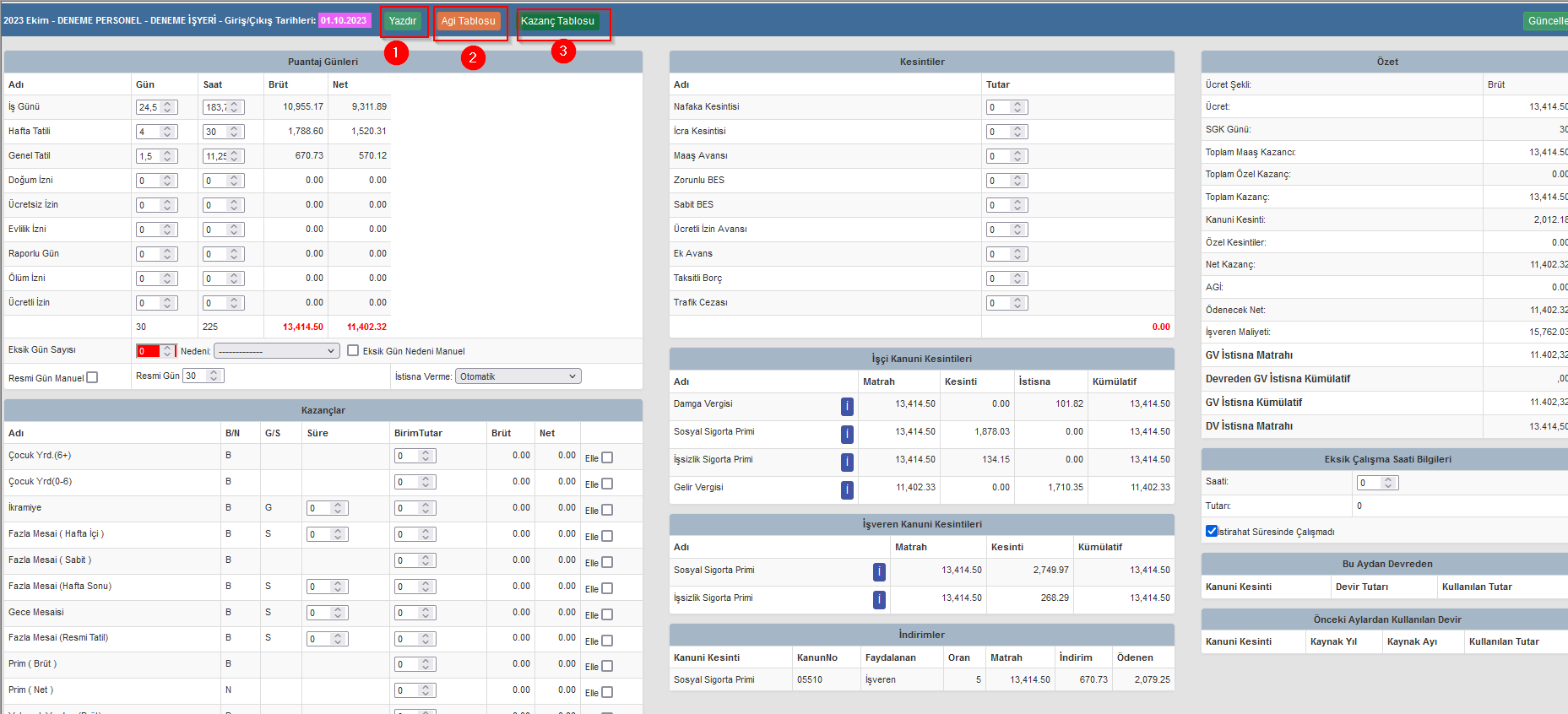Click the Puantaj Günleri section header

tap(323, 62)
